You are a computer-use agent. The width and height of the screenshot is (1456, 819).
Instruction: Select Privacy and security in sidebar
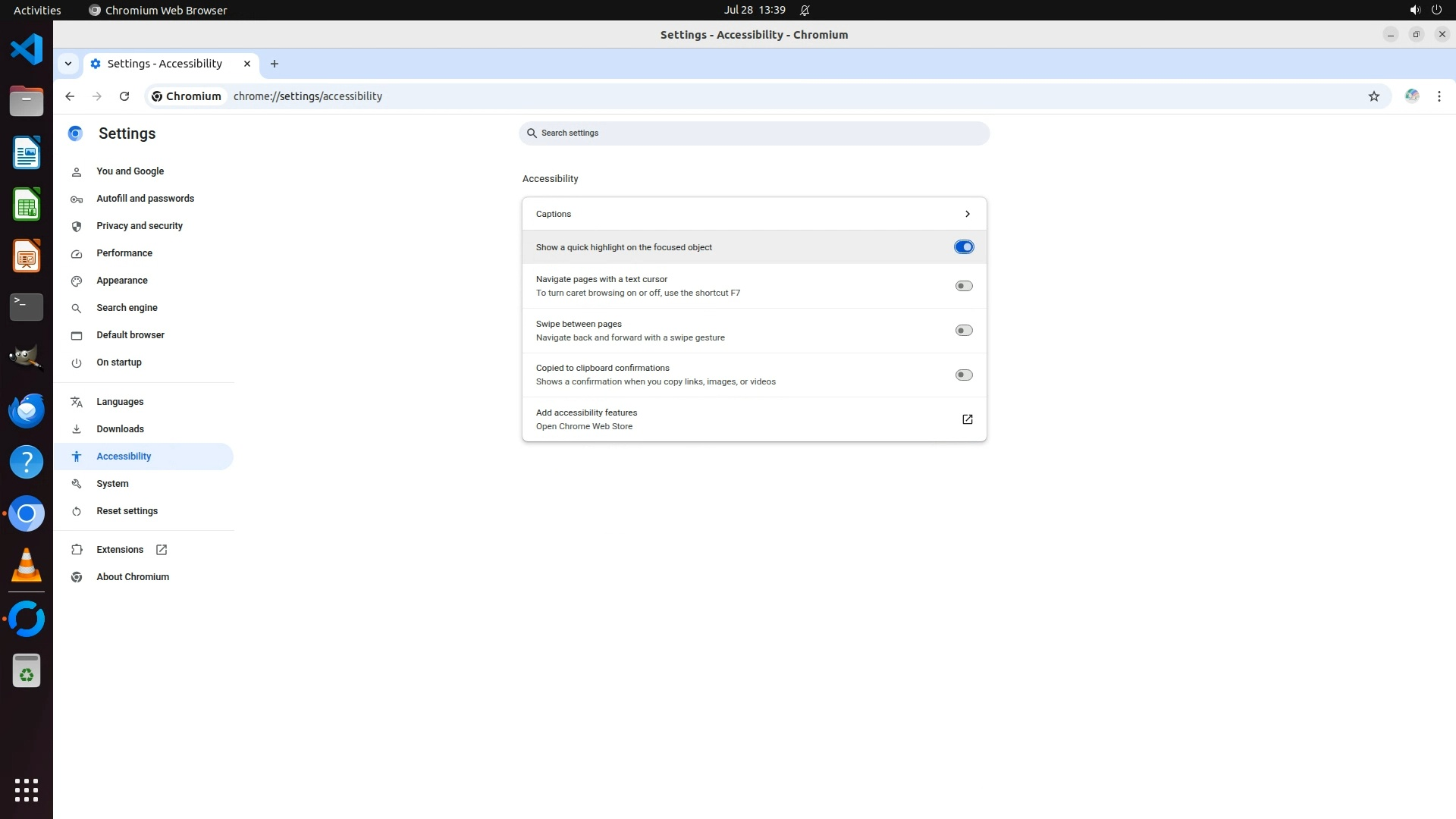click(x=140, y=226)
